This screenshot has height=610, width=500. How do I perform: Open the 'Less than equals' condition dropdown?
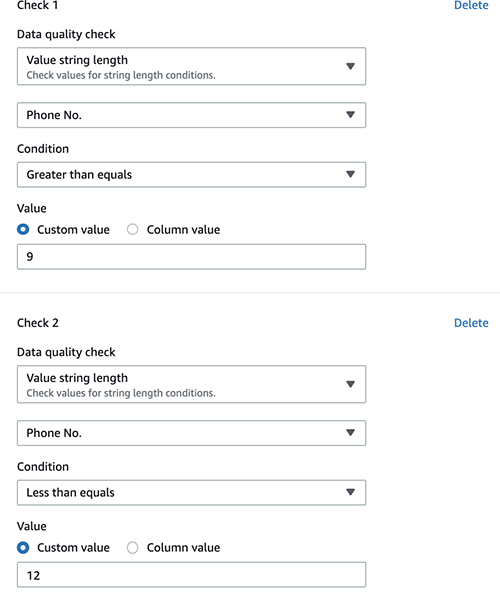tap(191, 493)
